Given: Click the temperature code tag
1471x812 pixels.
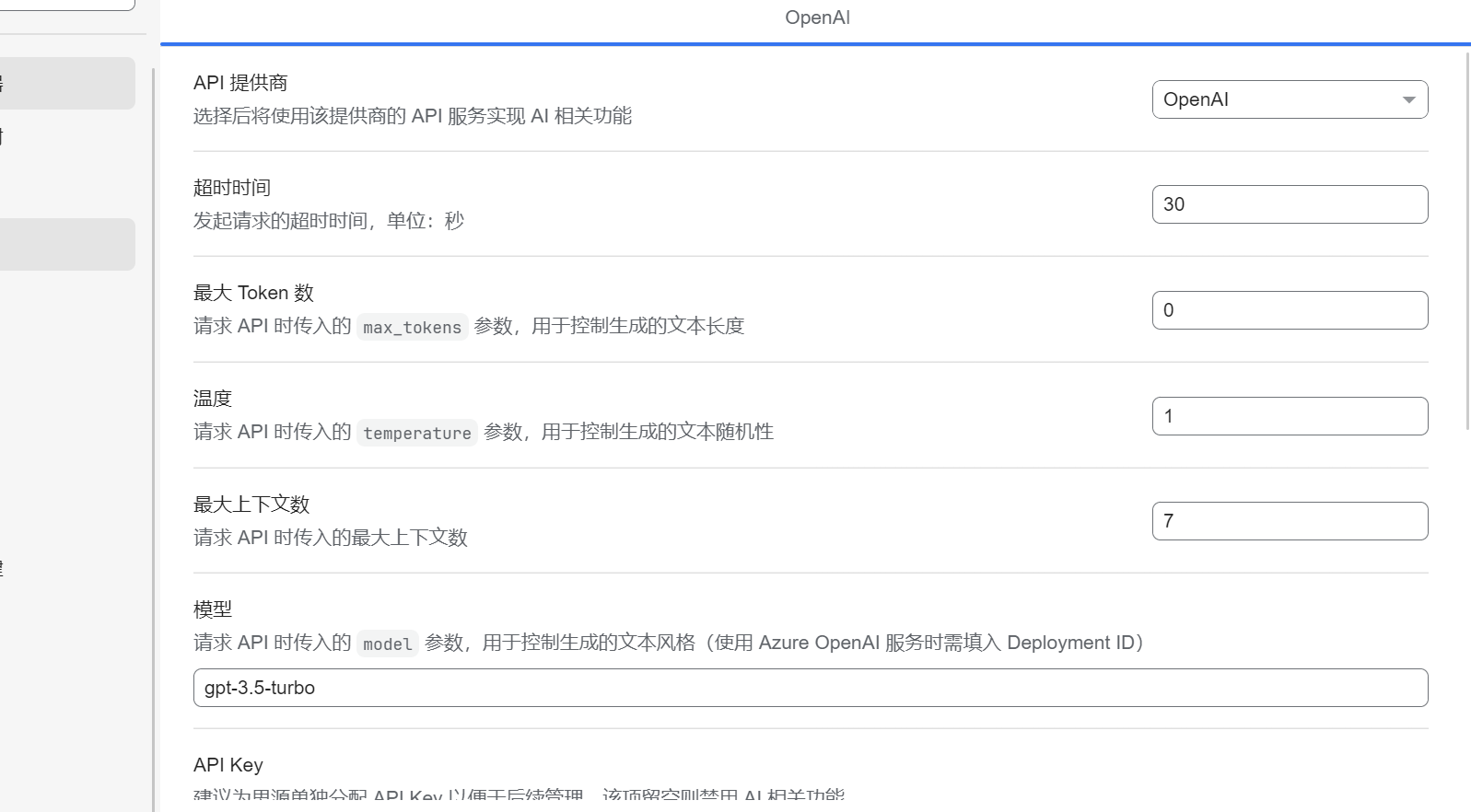Looking at the screenshot, I should pos(416,434).
